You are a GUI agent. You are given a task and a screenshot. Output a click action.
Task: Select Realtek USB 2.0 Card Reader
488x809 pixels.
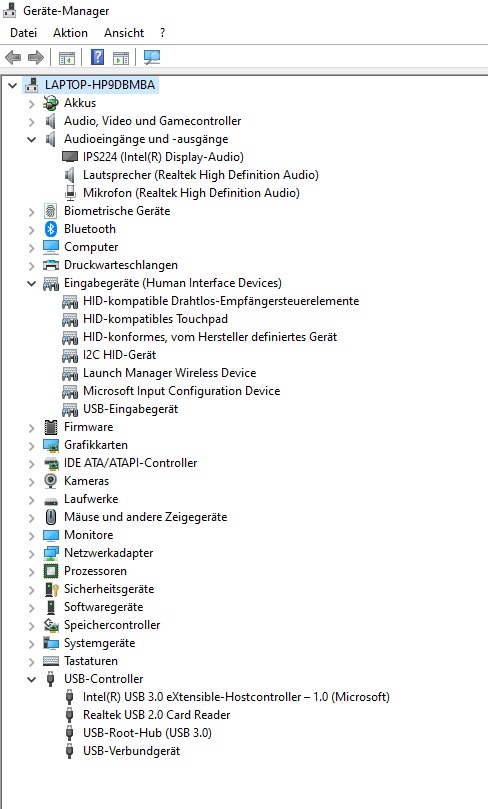pos(156,715)
